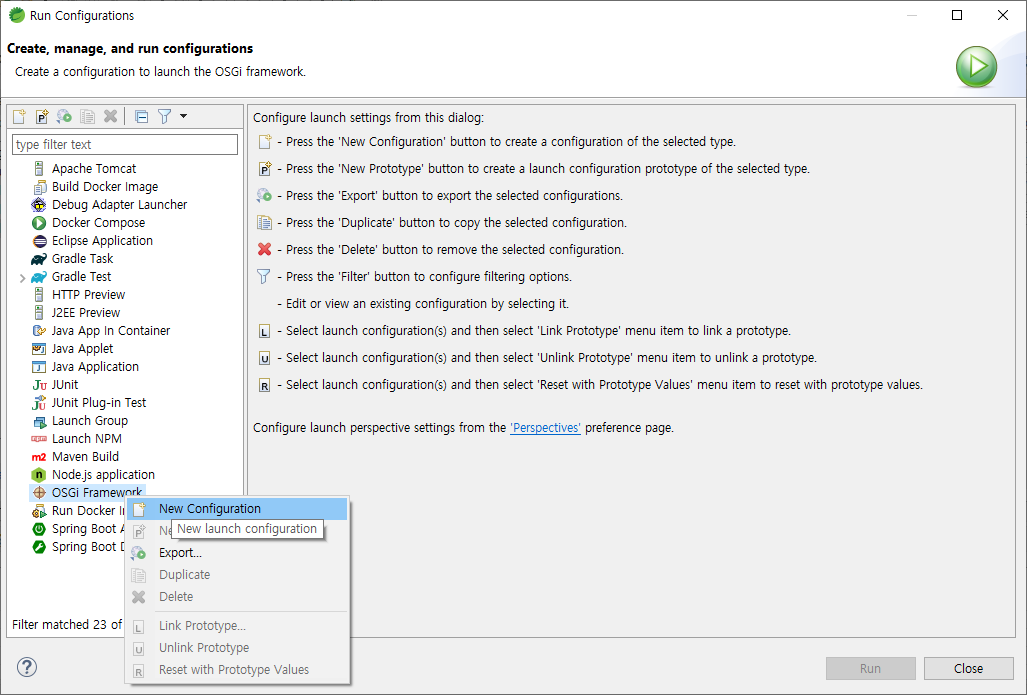
Task: Click the Maven Build label
Action: (x=85, y=457)
